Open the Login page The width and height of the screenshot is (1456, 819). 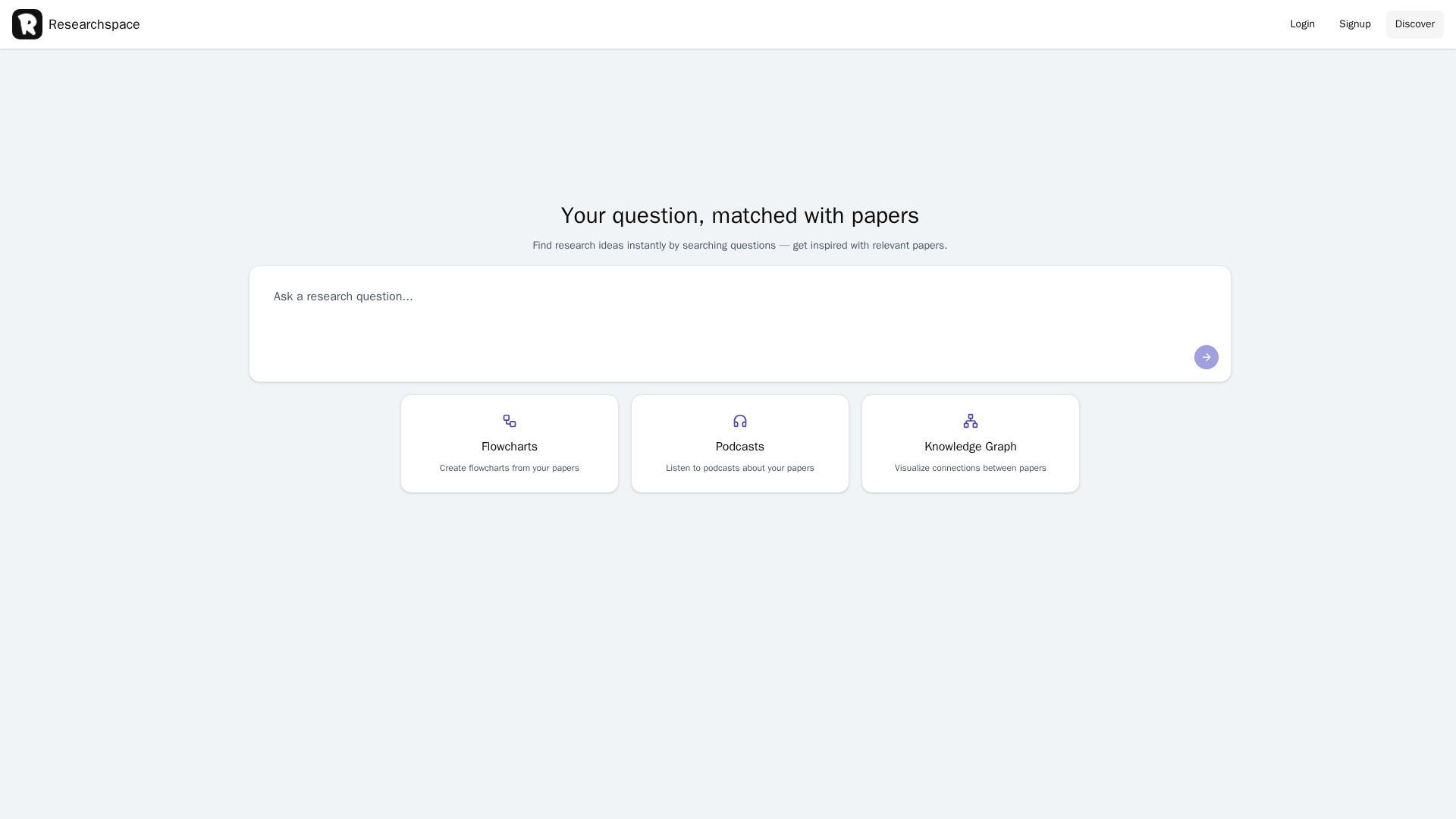(x=1302, y=24)
